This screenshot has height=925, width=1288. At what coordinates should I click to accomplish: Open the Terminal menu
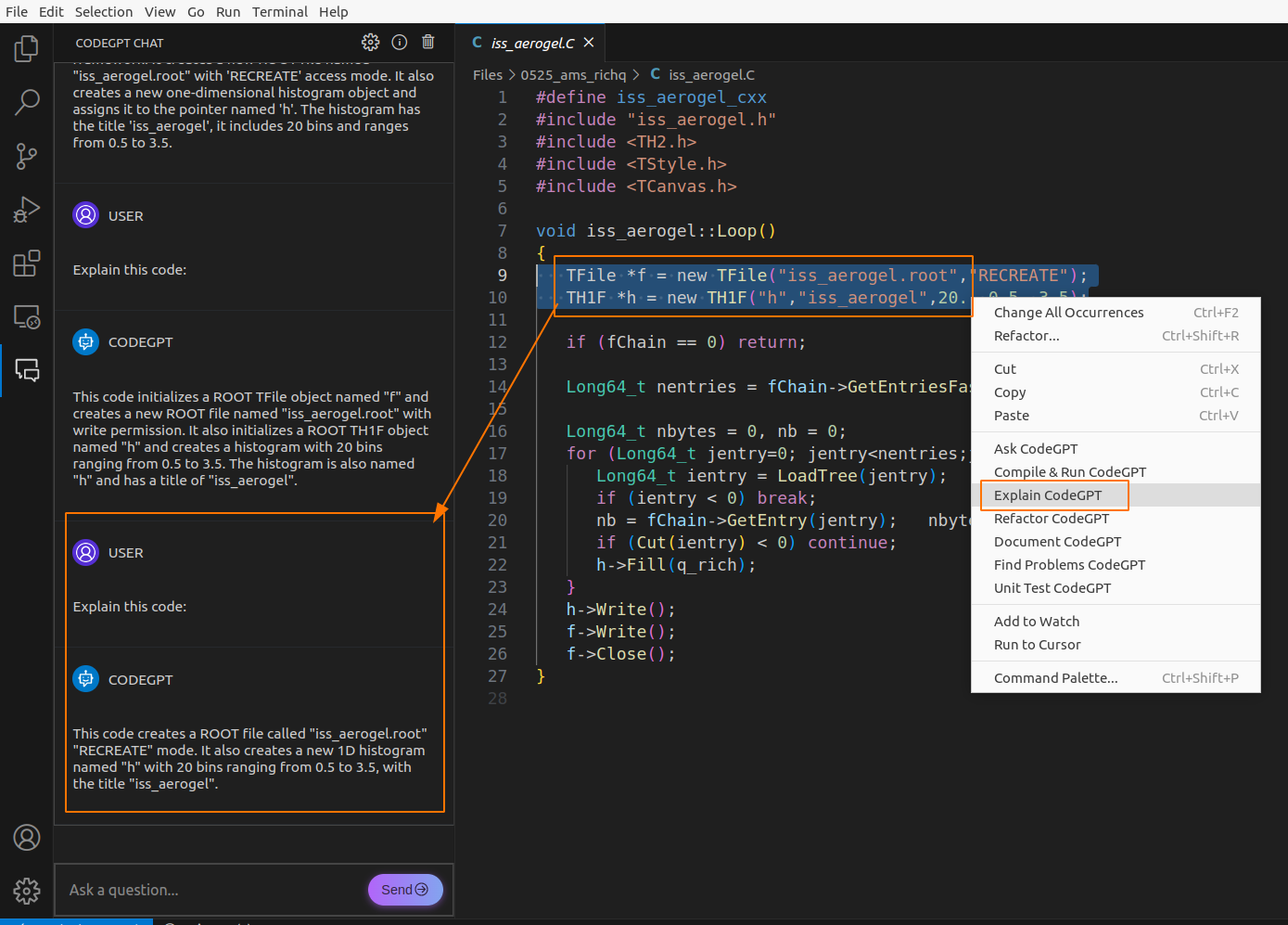point(280,12)
